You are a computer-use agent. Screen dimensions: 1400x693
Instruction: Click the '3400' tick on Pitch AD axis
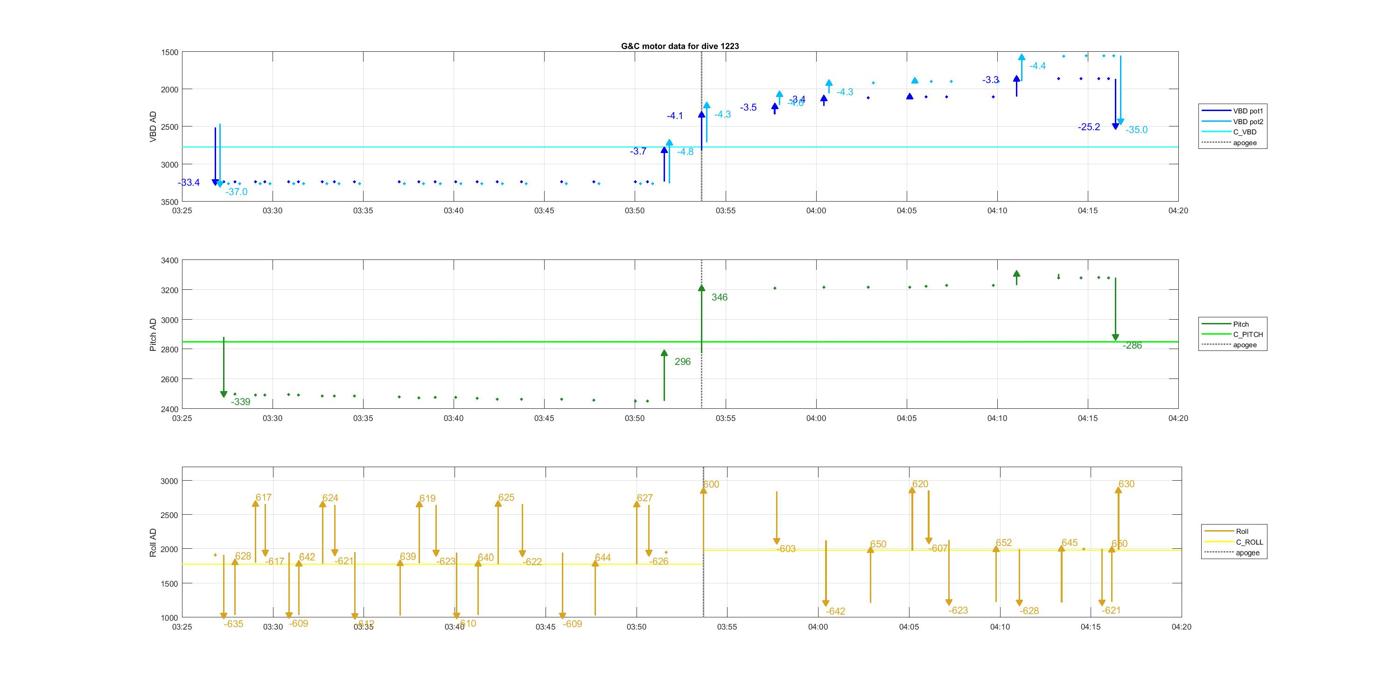point(170,261)
